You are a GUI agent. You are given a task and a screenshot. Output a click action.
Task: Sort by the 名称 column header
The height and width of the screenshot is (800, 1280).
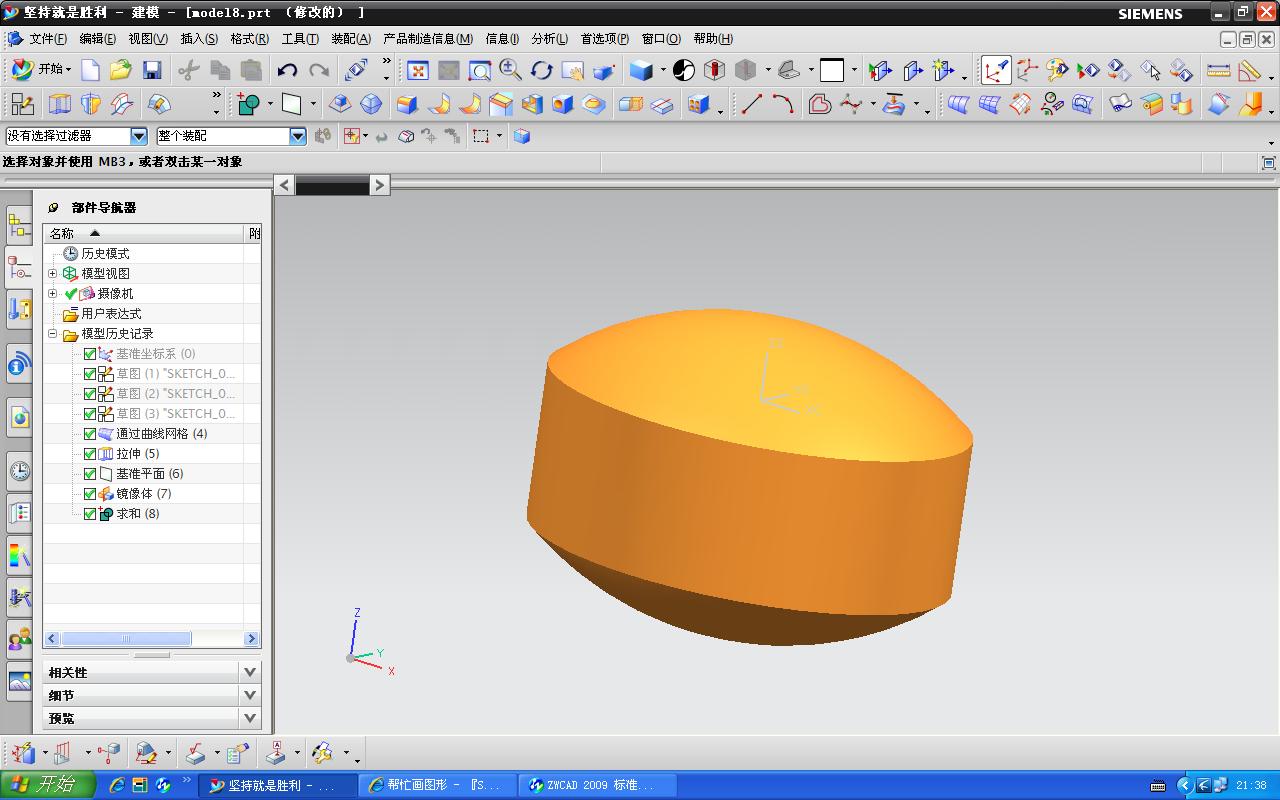pos(144,233)
